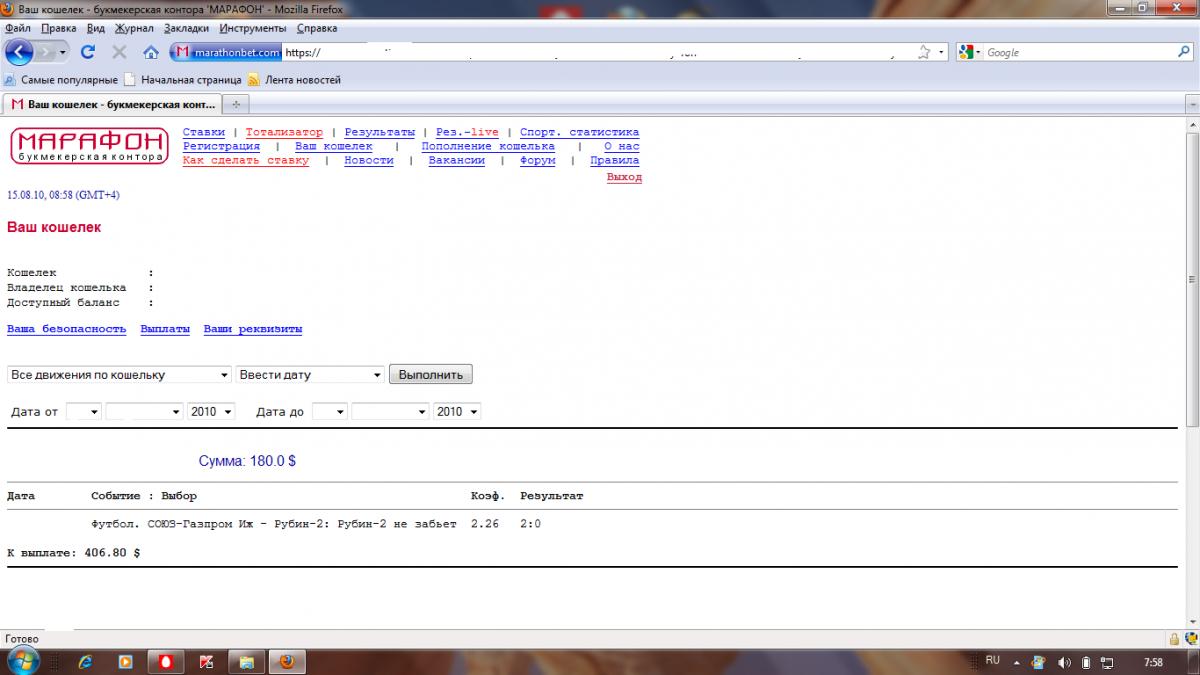
Task: Click the stop loading X icon
Action: click(119, 52)
